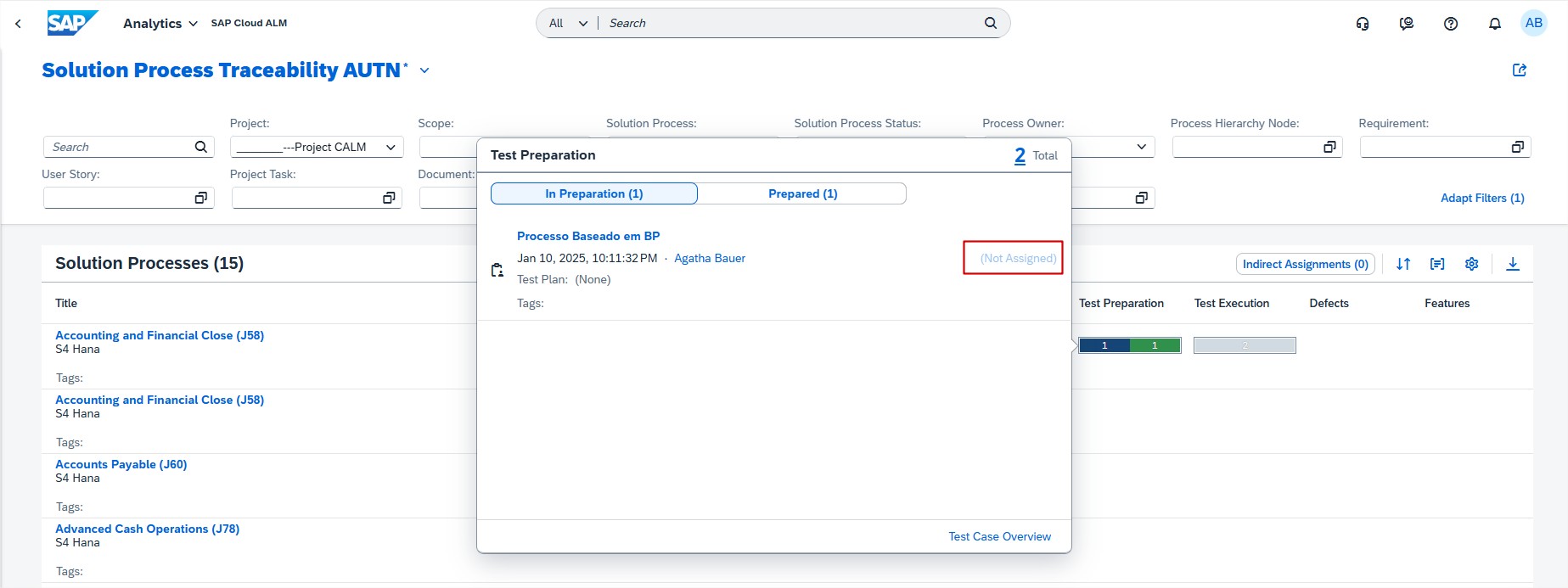Open Process Hierarchy Node value help
The image size is (1568, 588).
tap(1329, 148)
